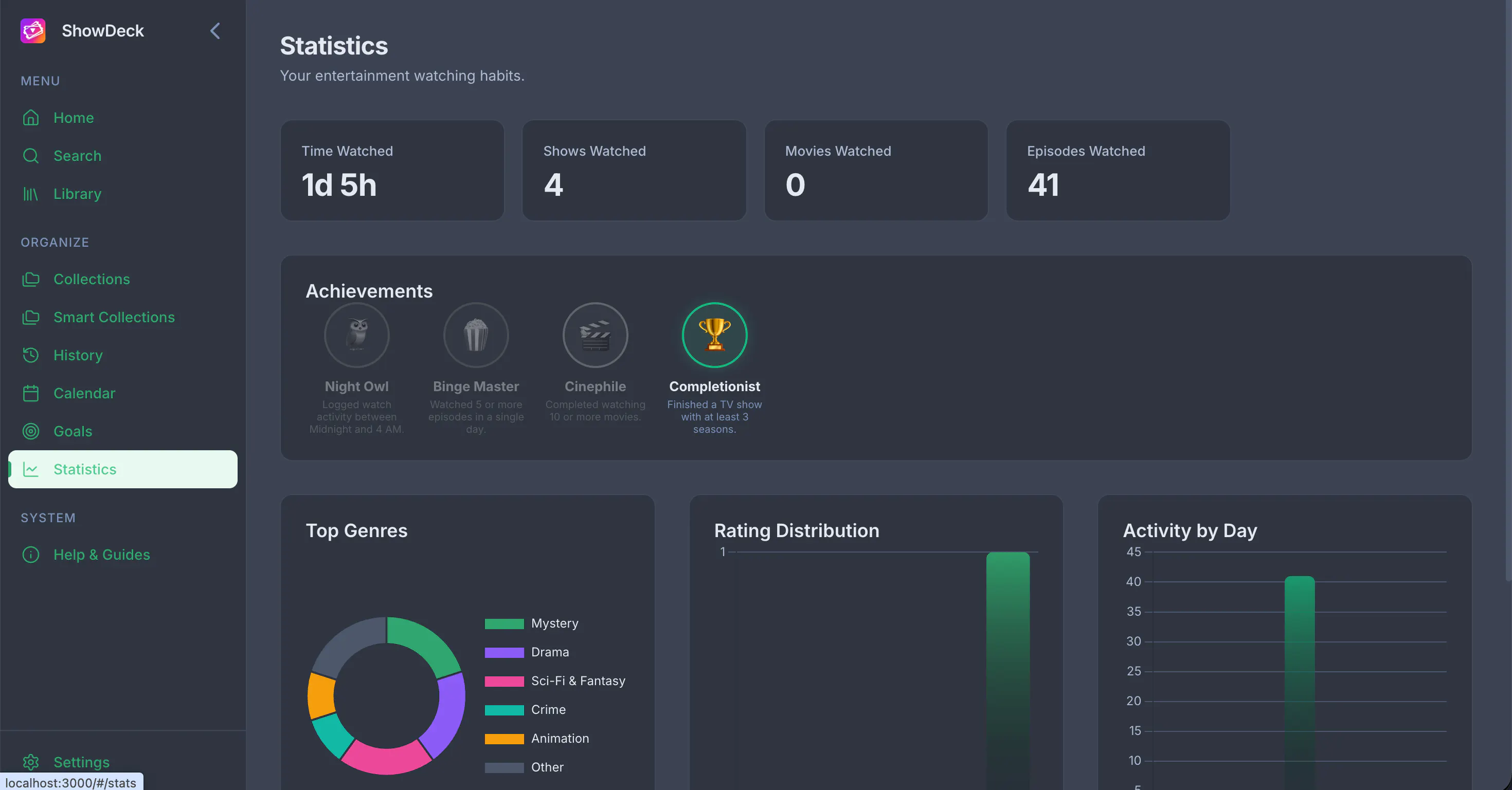Click the Smart Collections folder icon
This screenshot has height=790, width=1512.
(x=30, y=317)
